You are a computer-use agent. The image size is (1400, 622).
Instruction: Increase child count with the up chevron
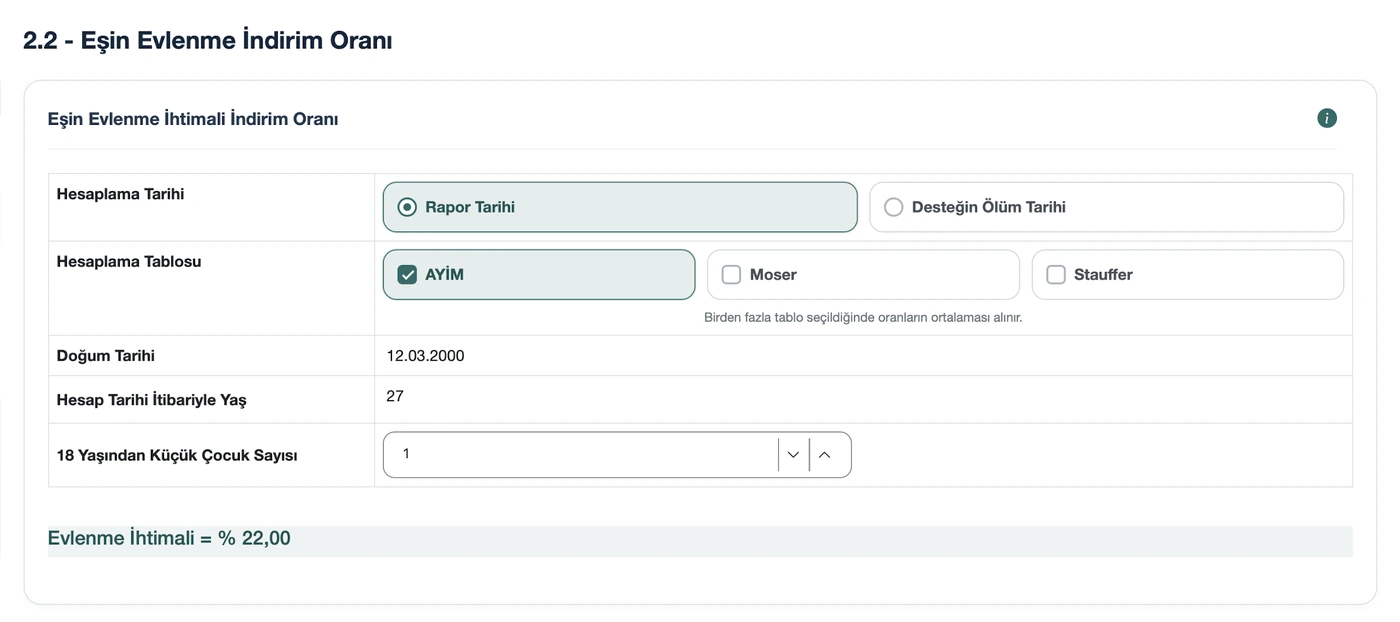[x=825, y=455]
